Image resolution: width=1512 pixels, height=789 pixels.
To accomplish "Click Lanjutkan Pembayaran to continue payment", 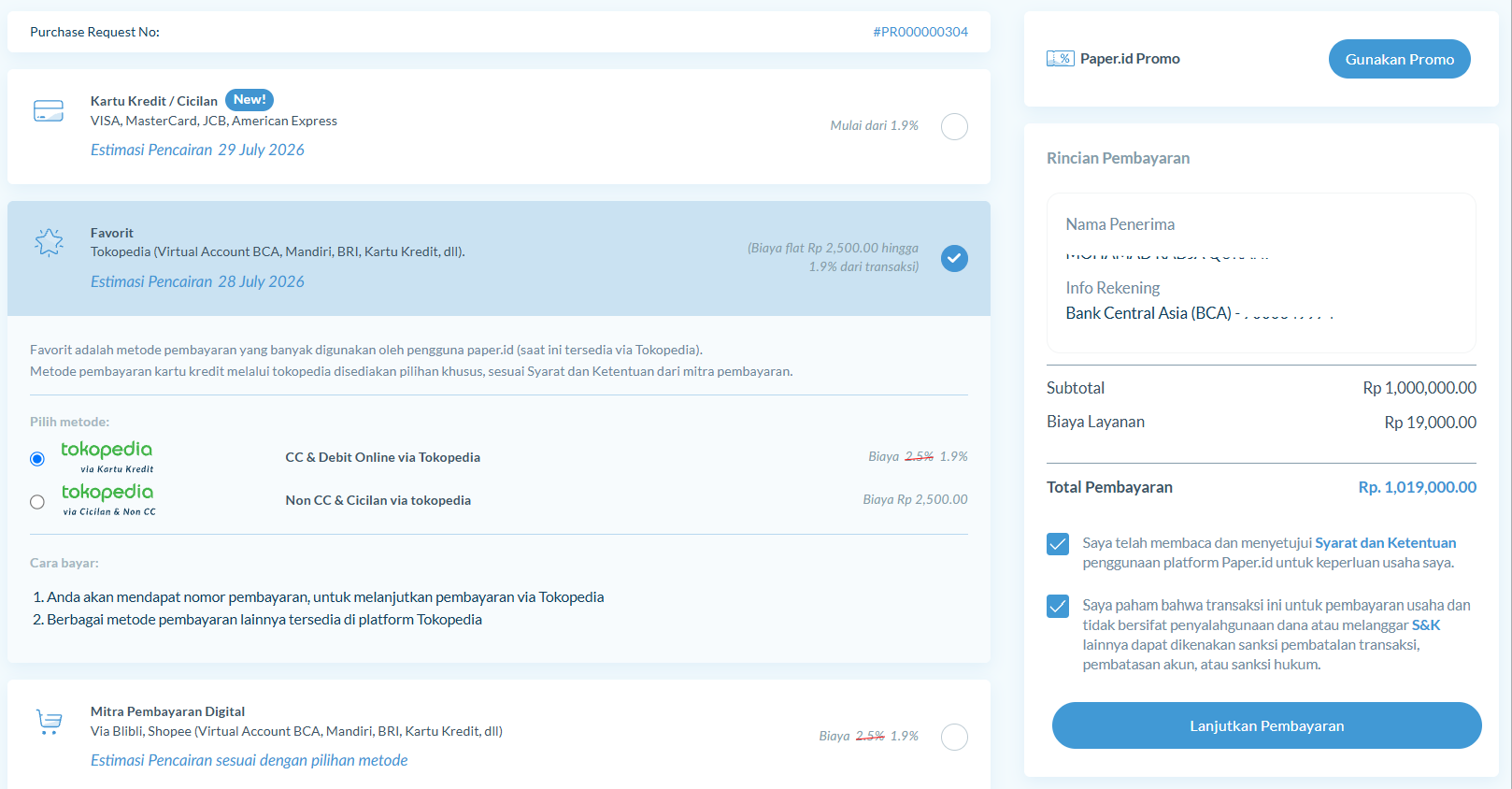I will (1267, 725).
